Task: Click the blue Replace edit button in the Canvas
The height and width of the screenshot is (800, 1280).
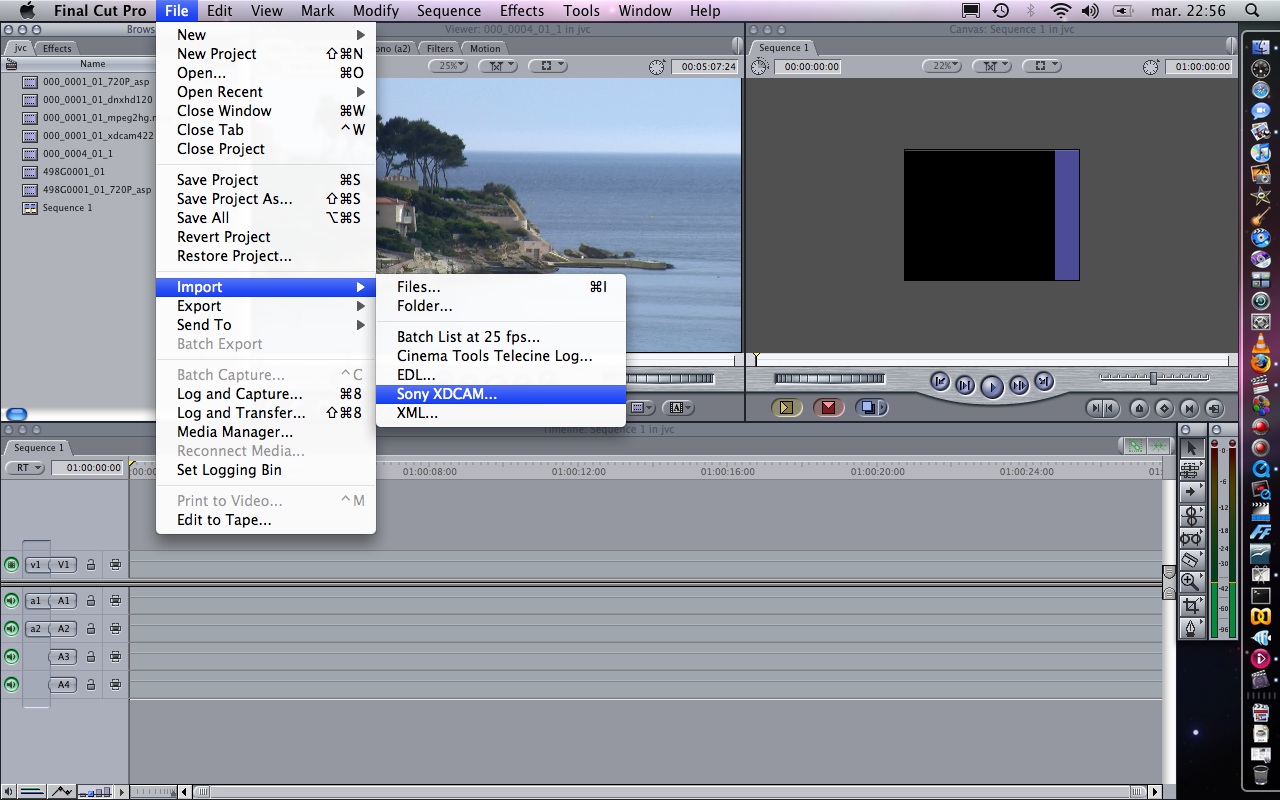Action: click(x=871, y=407)
